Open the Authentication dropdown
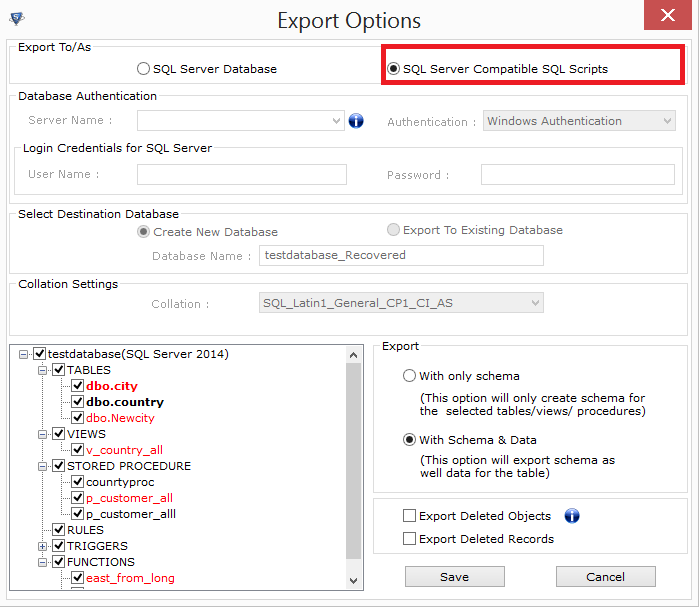Image resolution: width=699 pixels, height=607 pixels. click(x=667, y=121)
